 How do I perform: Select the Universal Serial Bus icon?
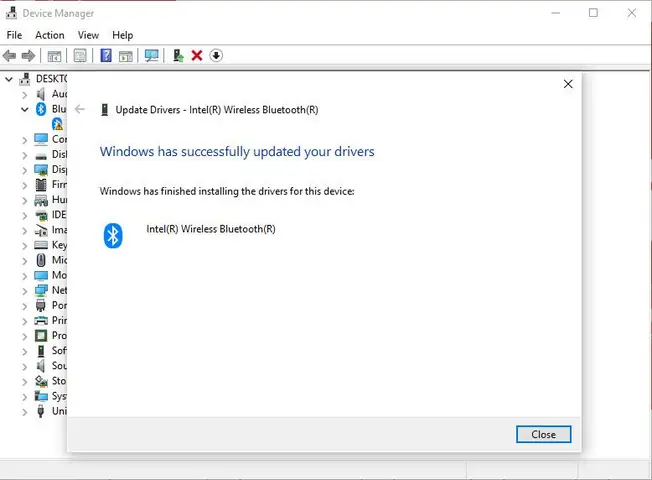41,411
